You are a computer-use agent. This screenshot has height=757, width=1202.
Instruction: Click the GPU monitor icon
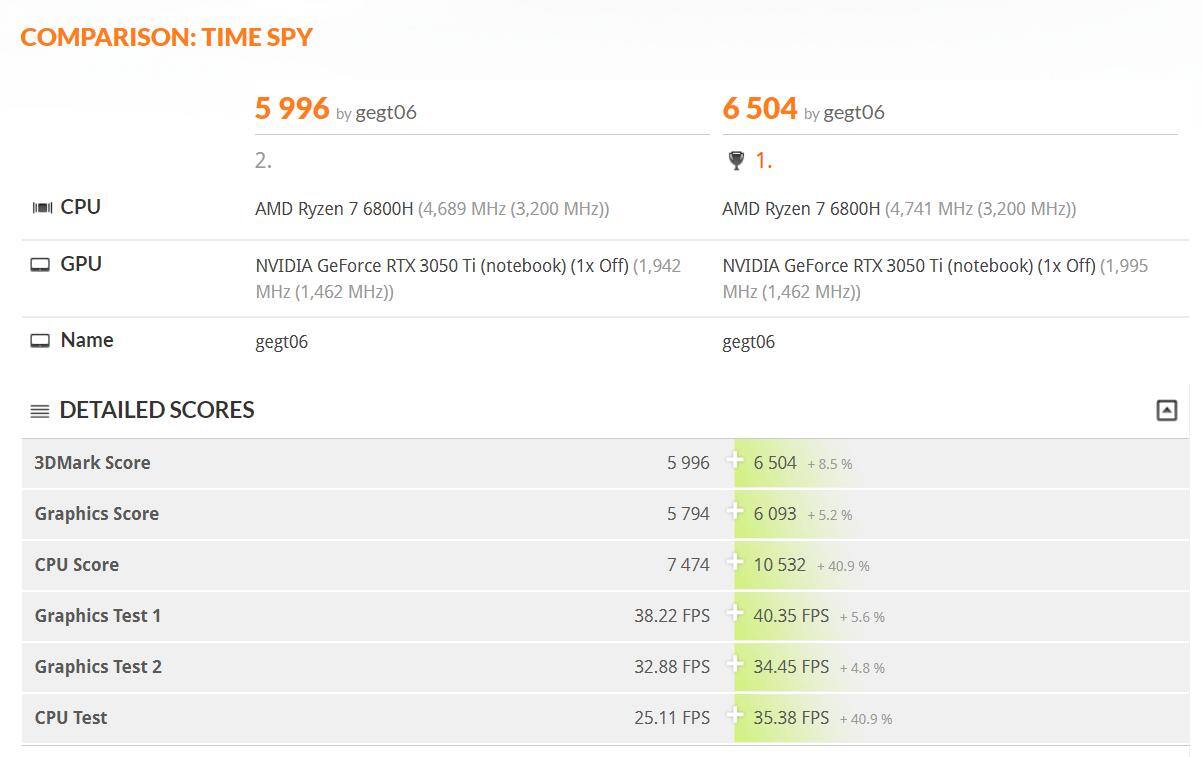click(40, 265)
